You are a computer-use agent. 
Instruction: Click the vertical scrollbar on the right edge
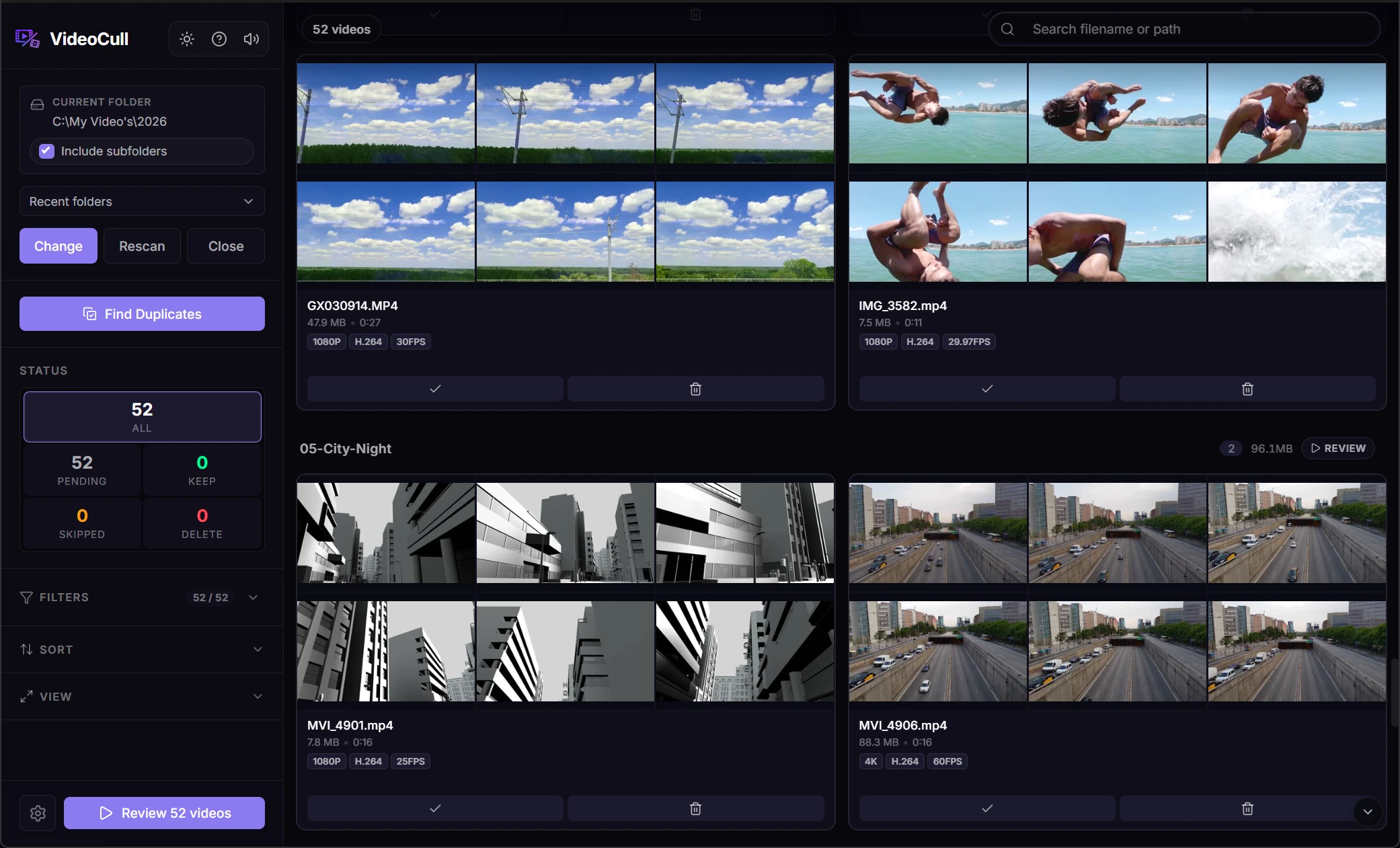point(1393,693)
